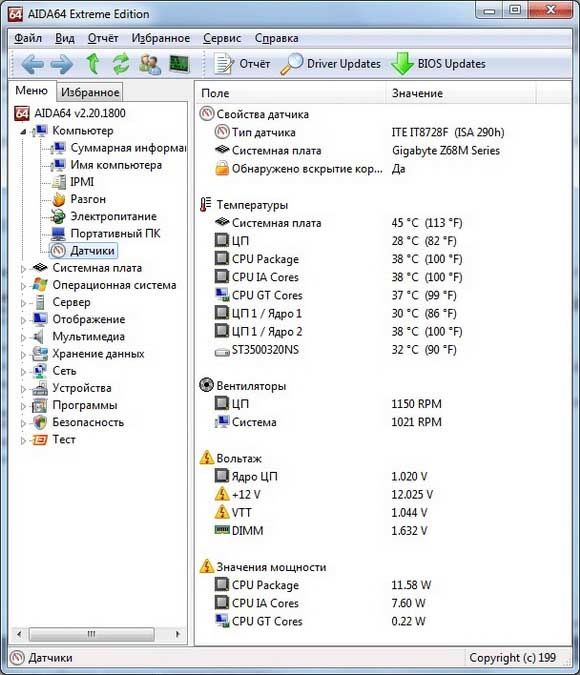Select Электропитание tree item

(x=113, y=217)
